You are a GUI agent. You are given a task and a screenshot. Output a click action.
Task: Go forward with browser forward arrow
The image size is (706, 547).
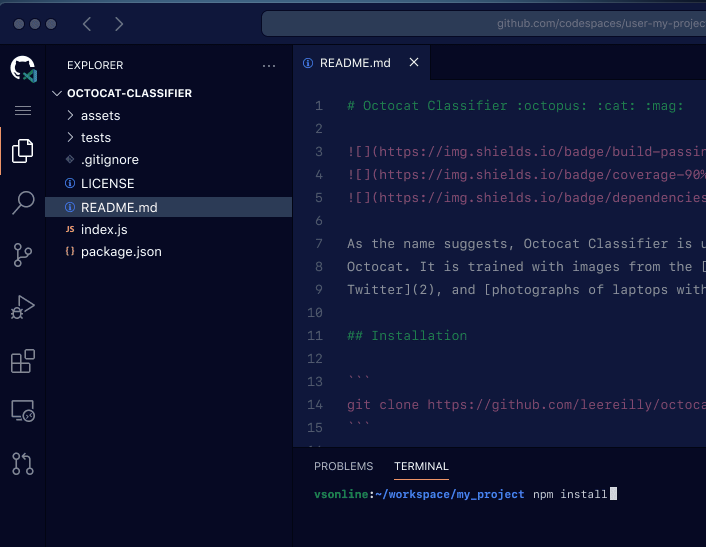point(118,24)
